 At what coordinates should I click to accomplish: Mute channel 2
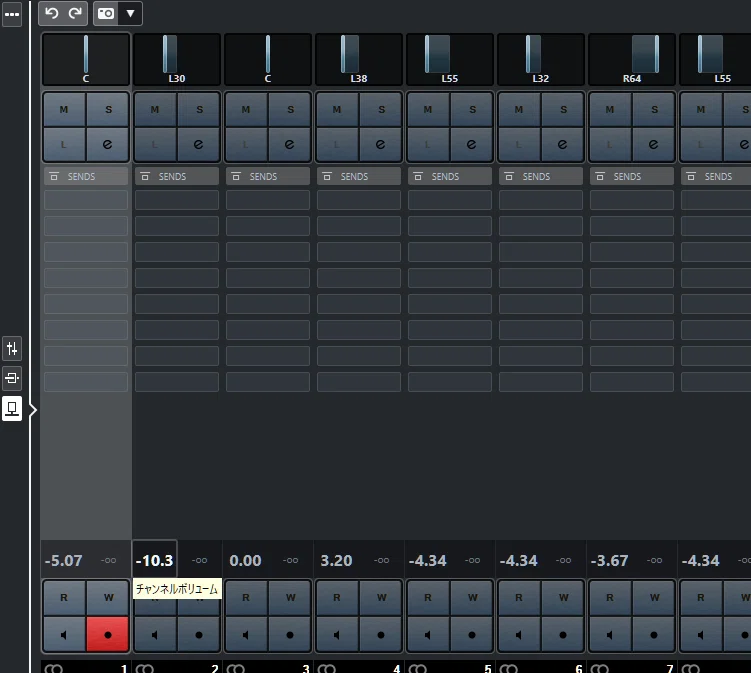tap(155, 109)
